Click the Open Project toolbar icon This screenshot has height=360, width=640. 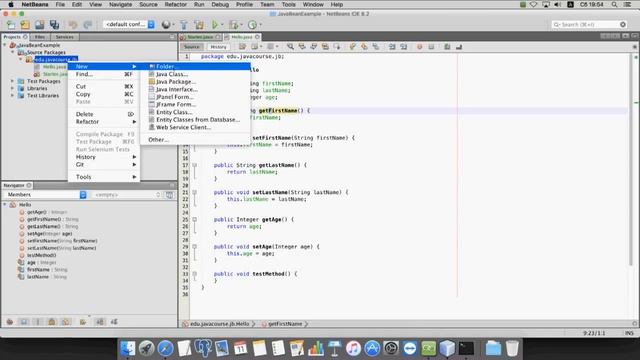tap(40, 25)
